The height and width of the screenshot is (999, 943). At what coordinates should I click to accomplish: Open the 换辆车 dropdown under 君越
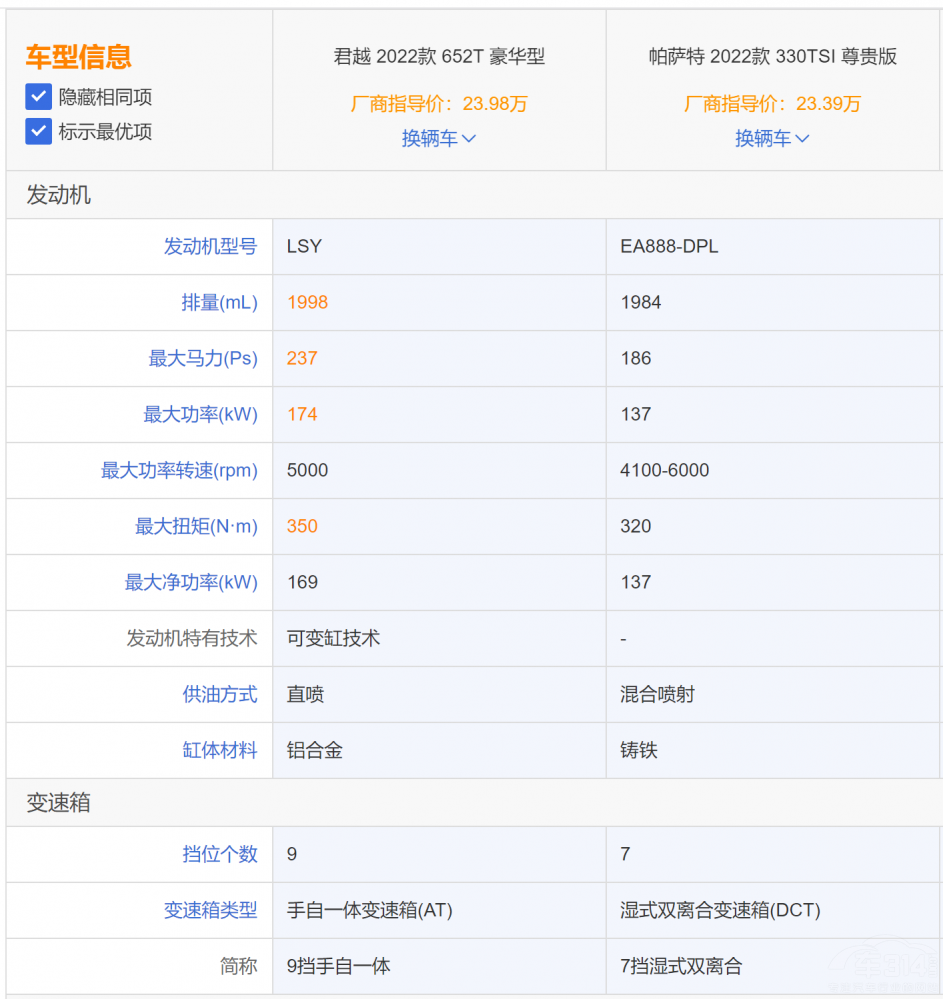[x=439, y=139]
